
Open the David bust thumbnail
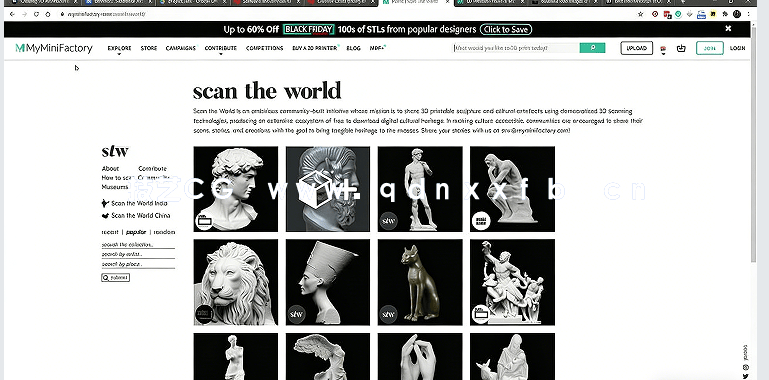pyautogui.click(x=235, y=189)
